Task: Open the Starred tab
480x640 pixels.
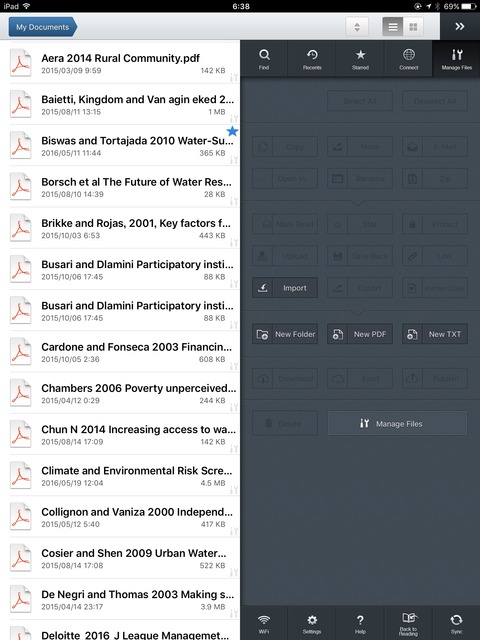Action: (x=360, y=59)
